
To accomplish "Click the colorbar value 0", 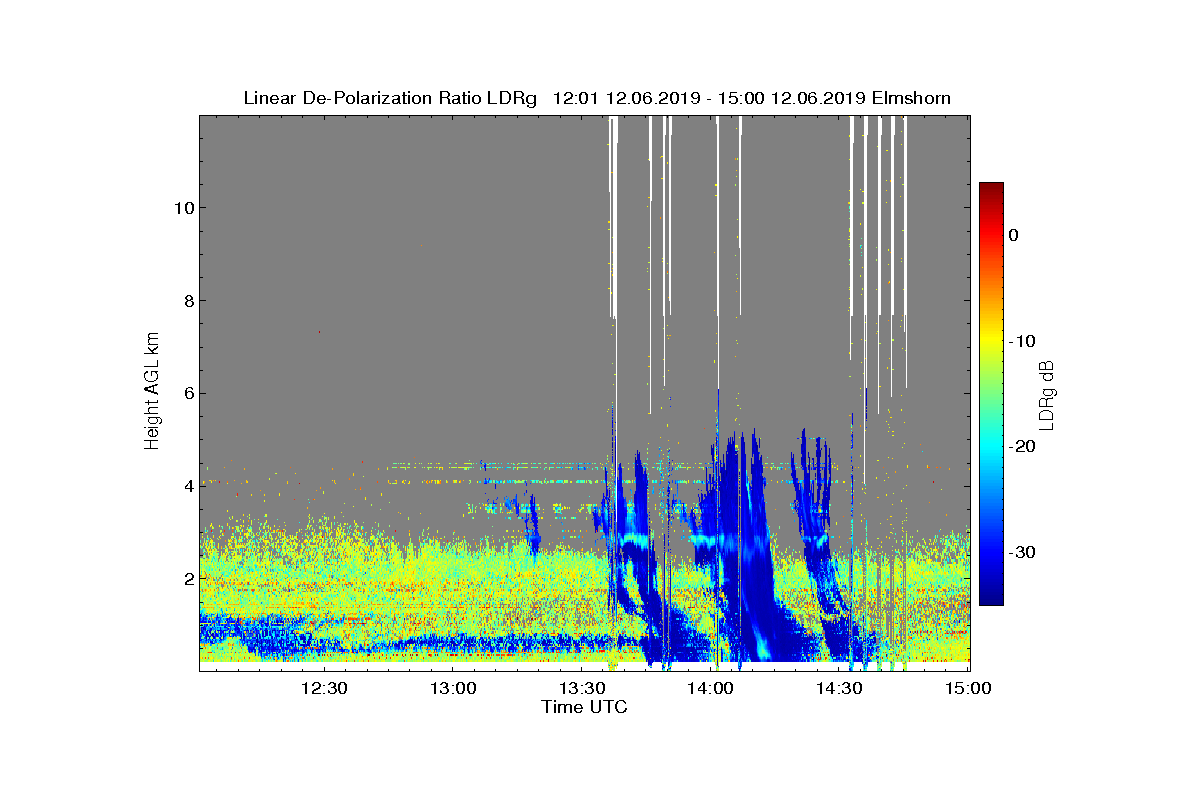I will click(x=1013, y=235).
